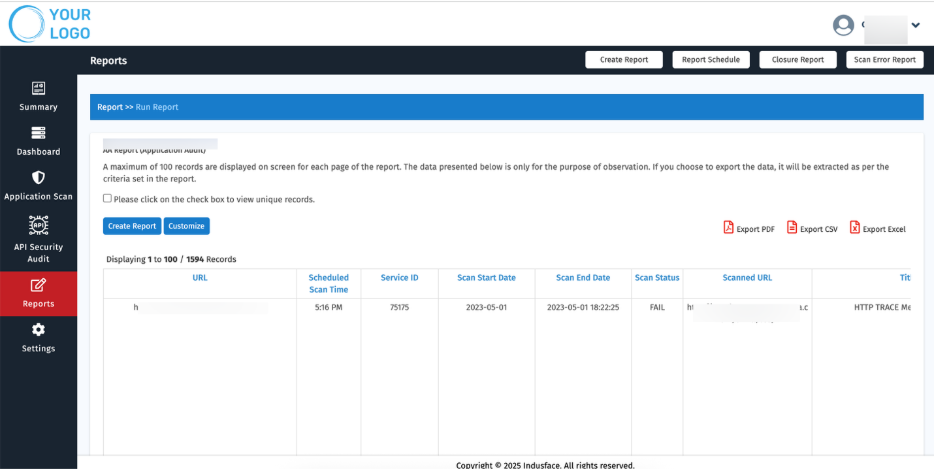Click the 2023-05-01 scan start date cell

coord(487,308)
